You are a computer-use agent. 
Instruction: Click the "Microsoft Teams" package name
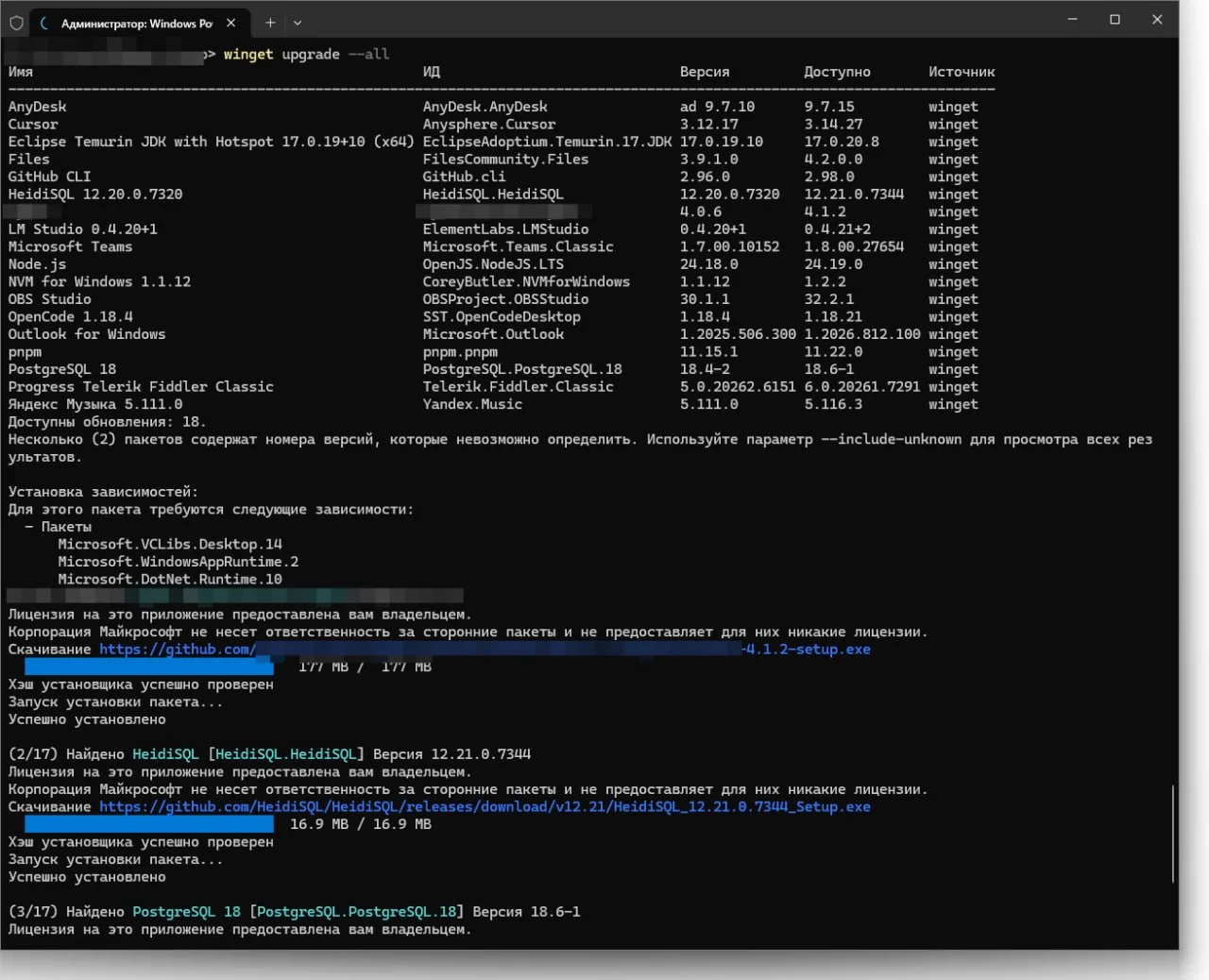(71, 246)
